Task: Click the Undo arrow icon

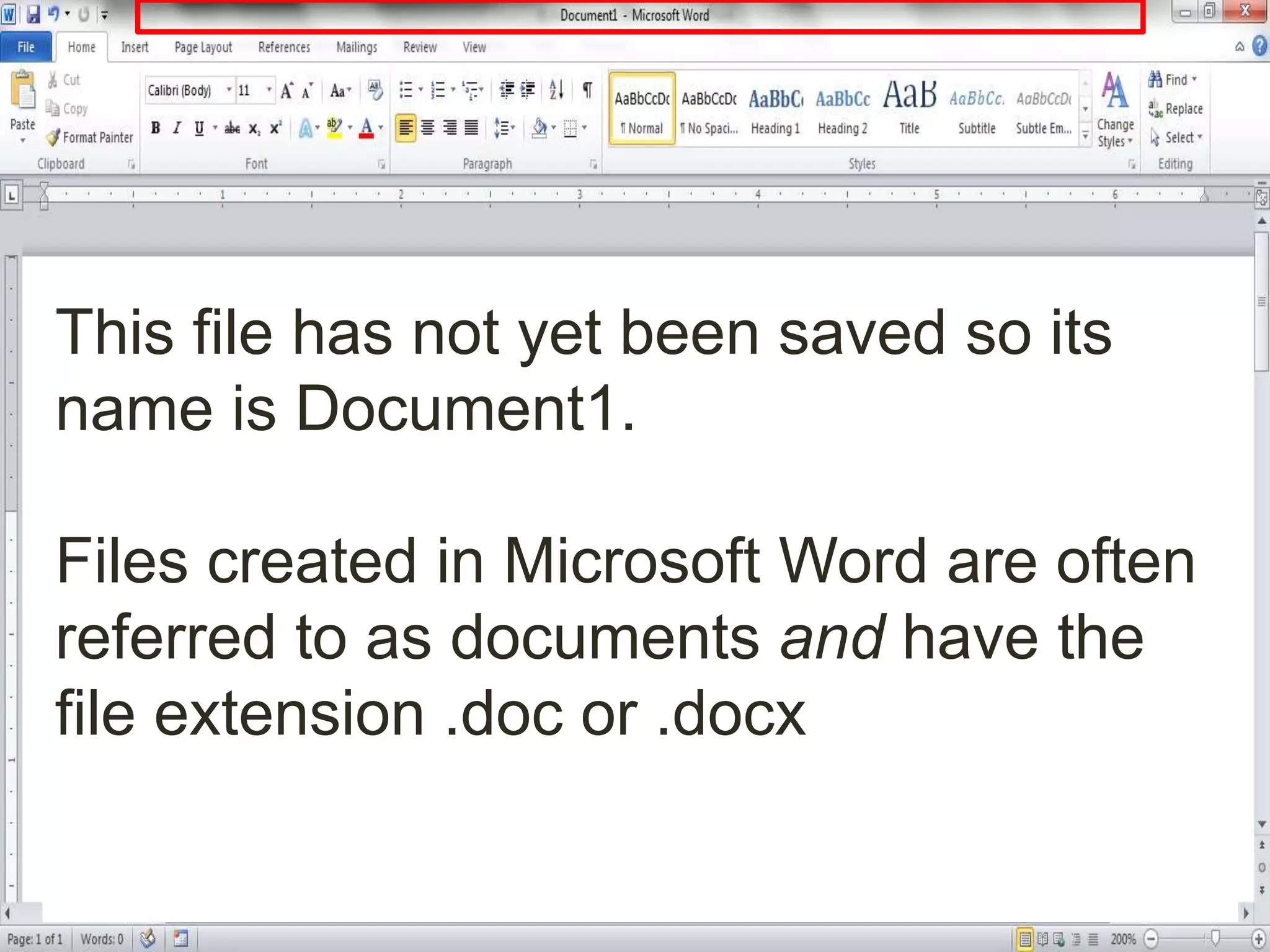Action: (54, 13)
